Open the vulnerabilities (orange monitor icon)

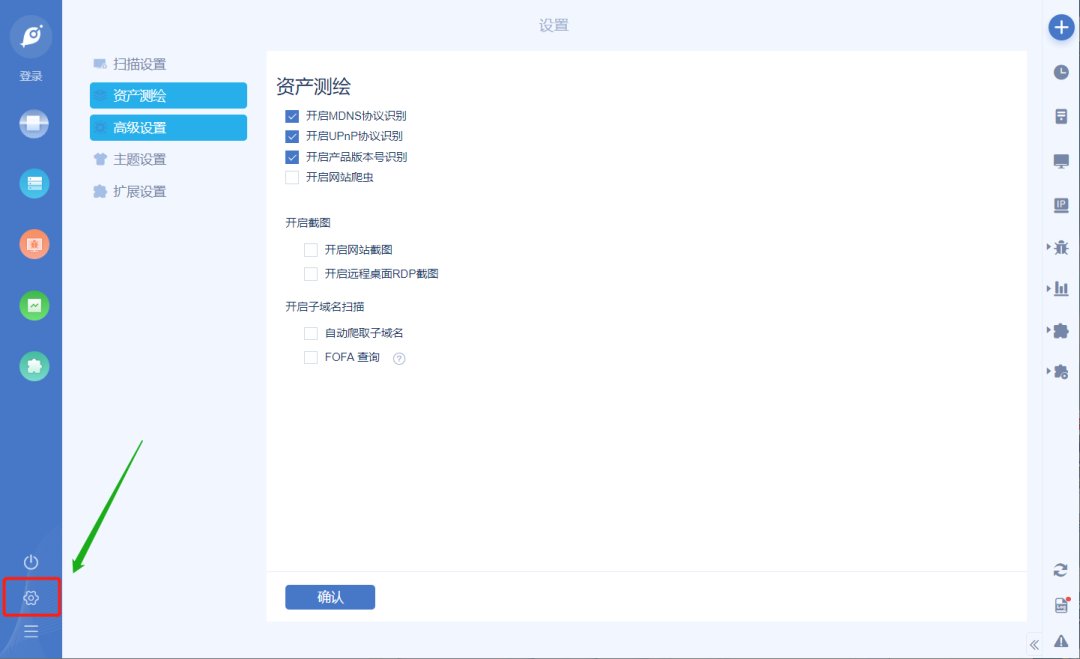pyautogui.click(x=34, y=244)
